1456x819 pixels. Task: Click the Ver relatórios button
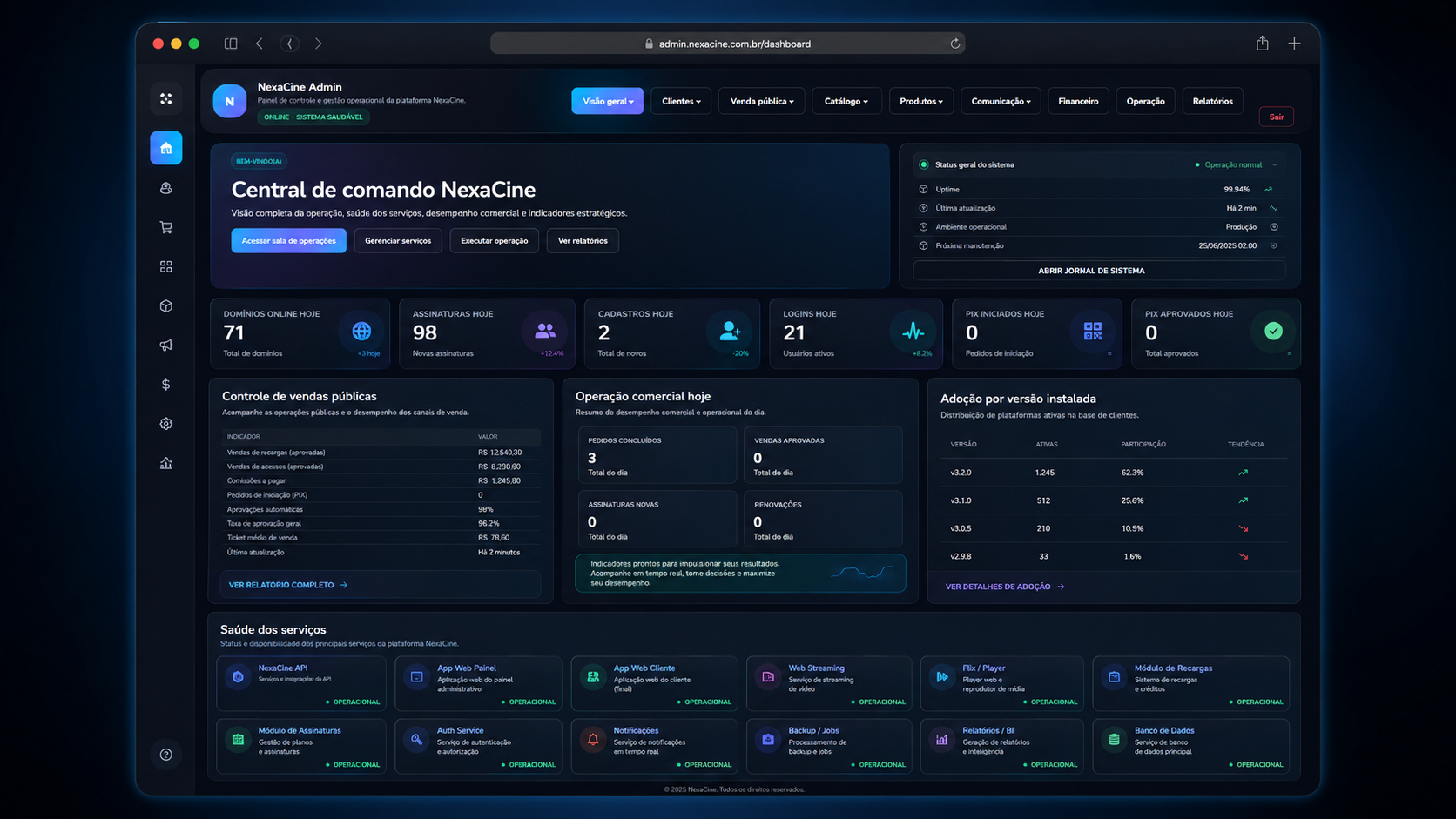pos(583,240)
